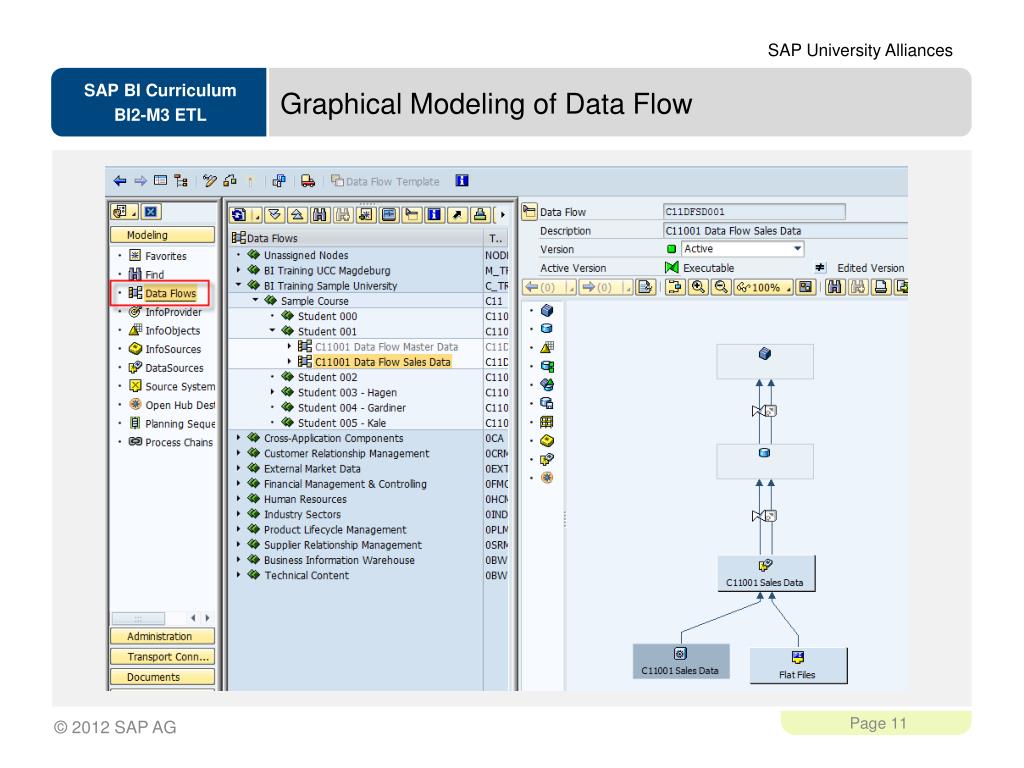Click the Description field with C11001 Data Flow Sales Data
Screen dimensions: 1024x768
point(785,231)
